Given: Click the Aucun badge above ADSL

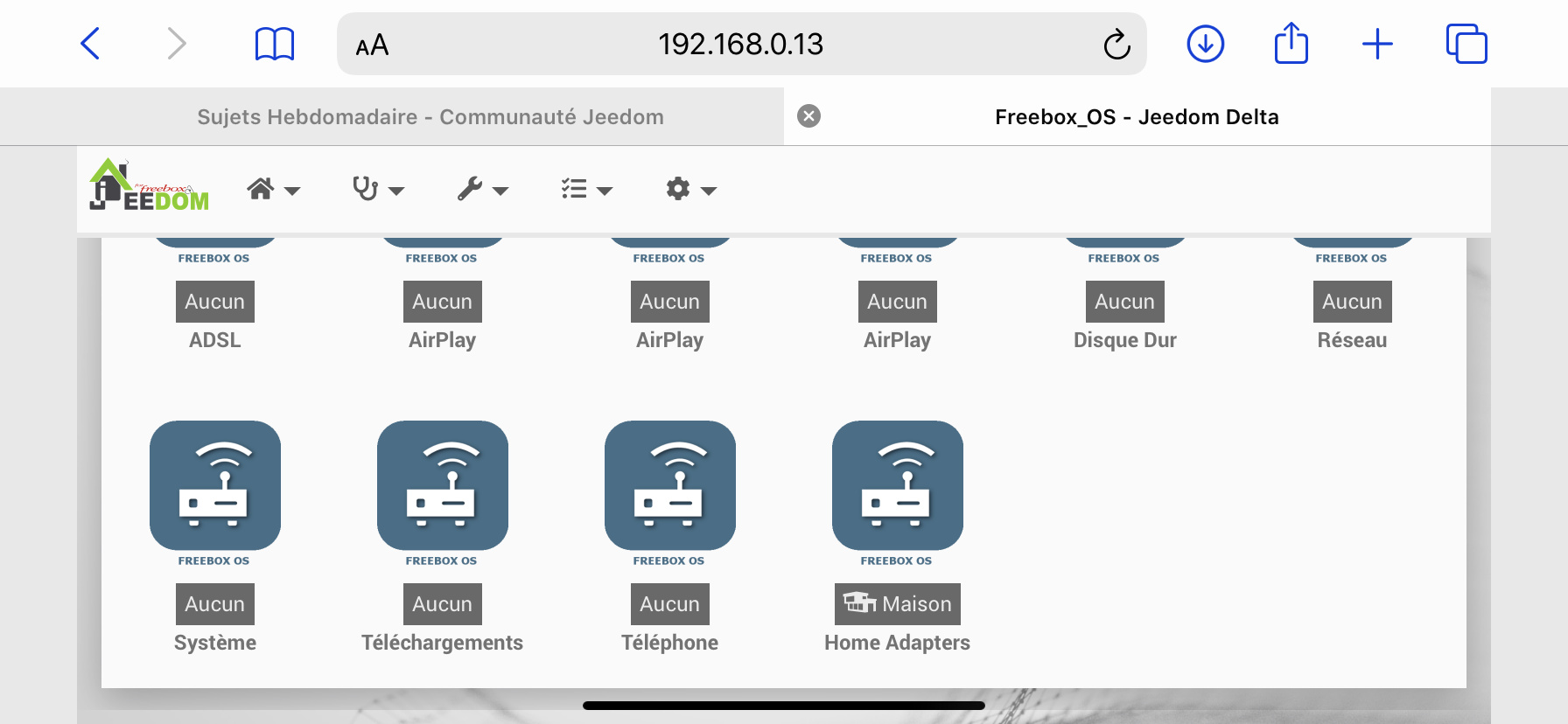Looking at the screenshot, I should (x=215, y=302).
